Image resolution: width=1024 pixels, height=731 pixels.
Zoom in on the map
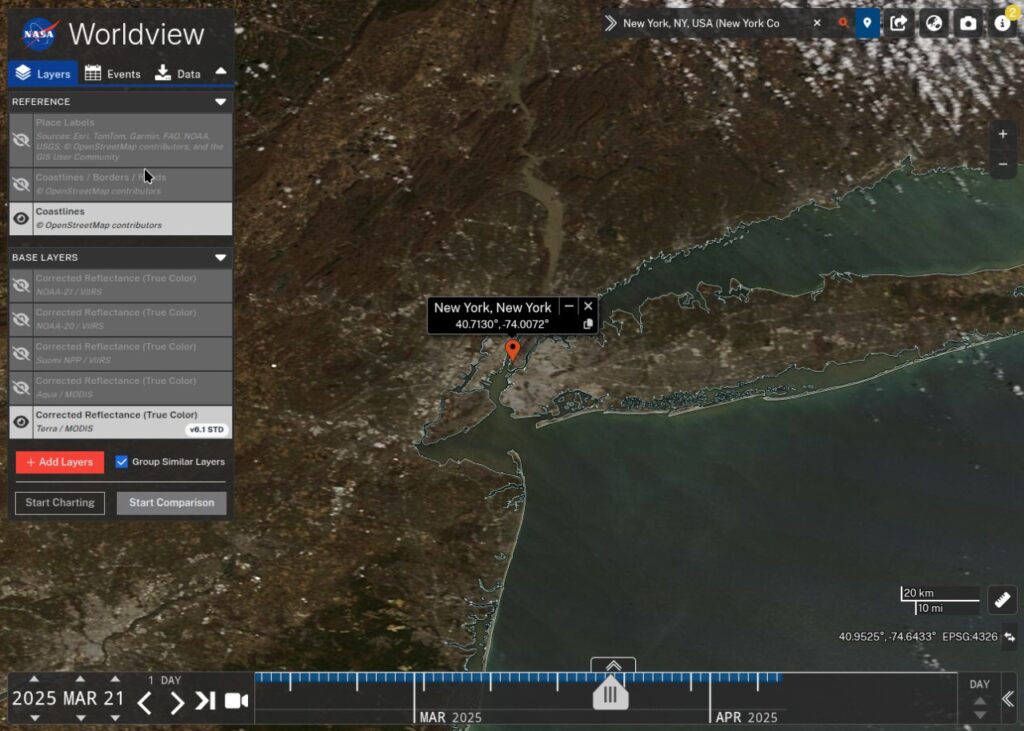click(1002, 134)
